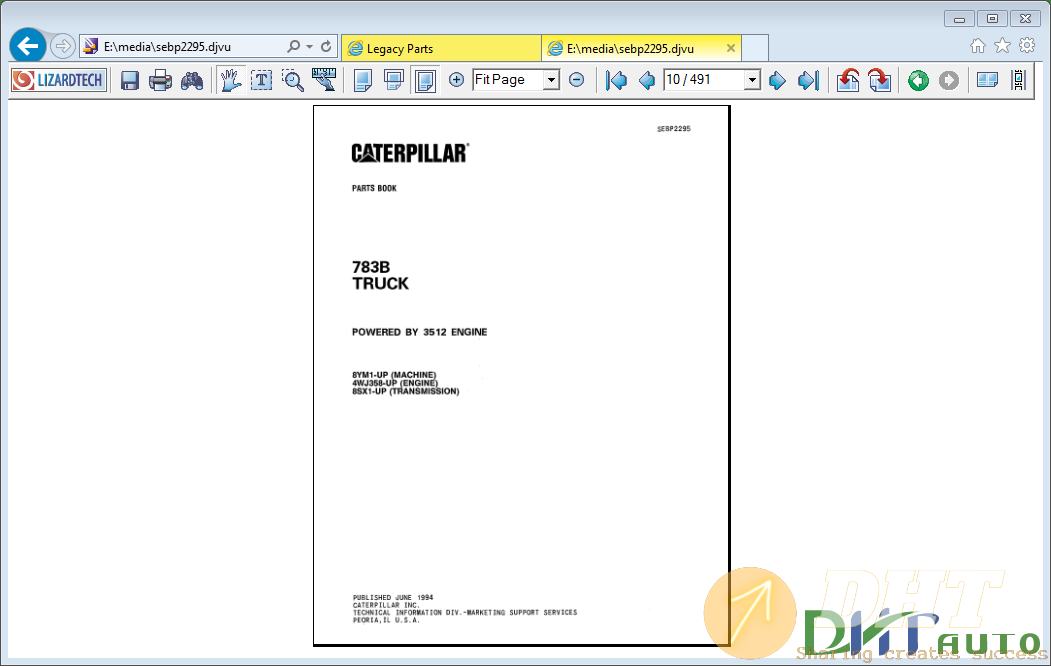Click the browser Back button
Image resolution: width=1051 pixels, height=666 pixels.
pos(27,46)
